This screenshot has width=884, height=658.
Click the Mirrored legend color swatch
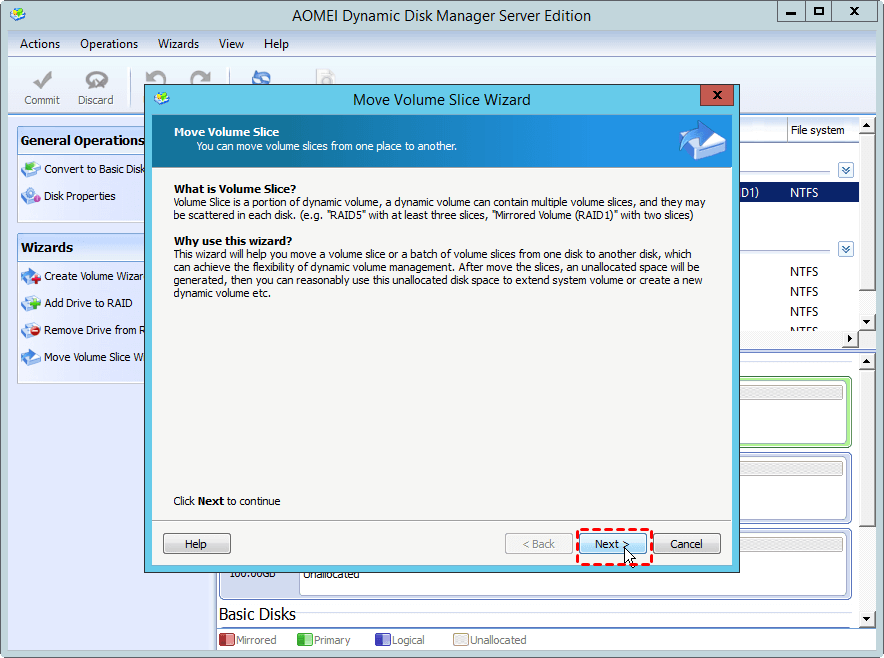click(x=227, y=640)
